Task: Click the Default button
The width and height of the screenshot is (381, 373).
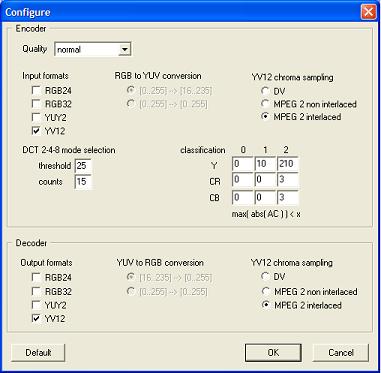Action: [x=38, y=353]
